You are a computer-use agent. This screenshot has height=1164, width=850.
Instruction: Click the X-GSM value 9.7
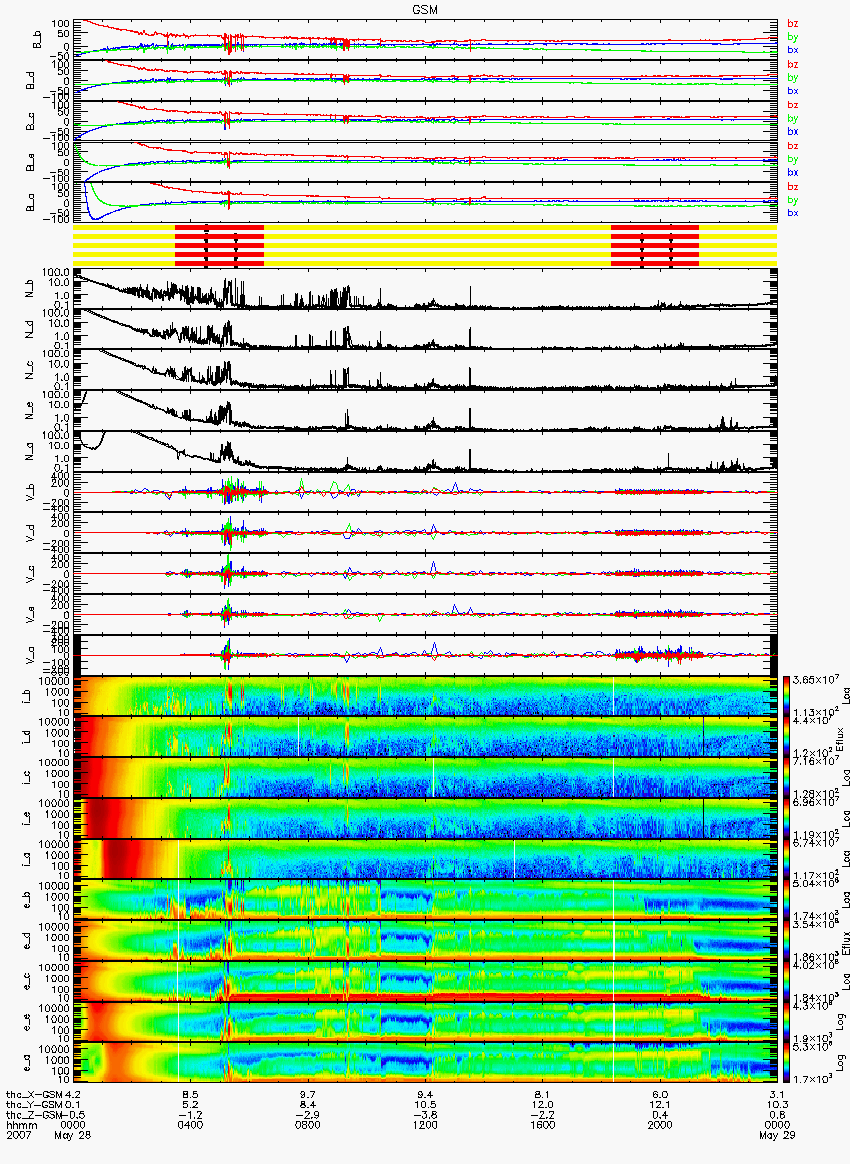tap(308, 1095)
